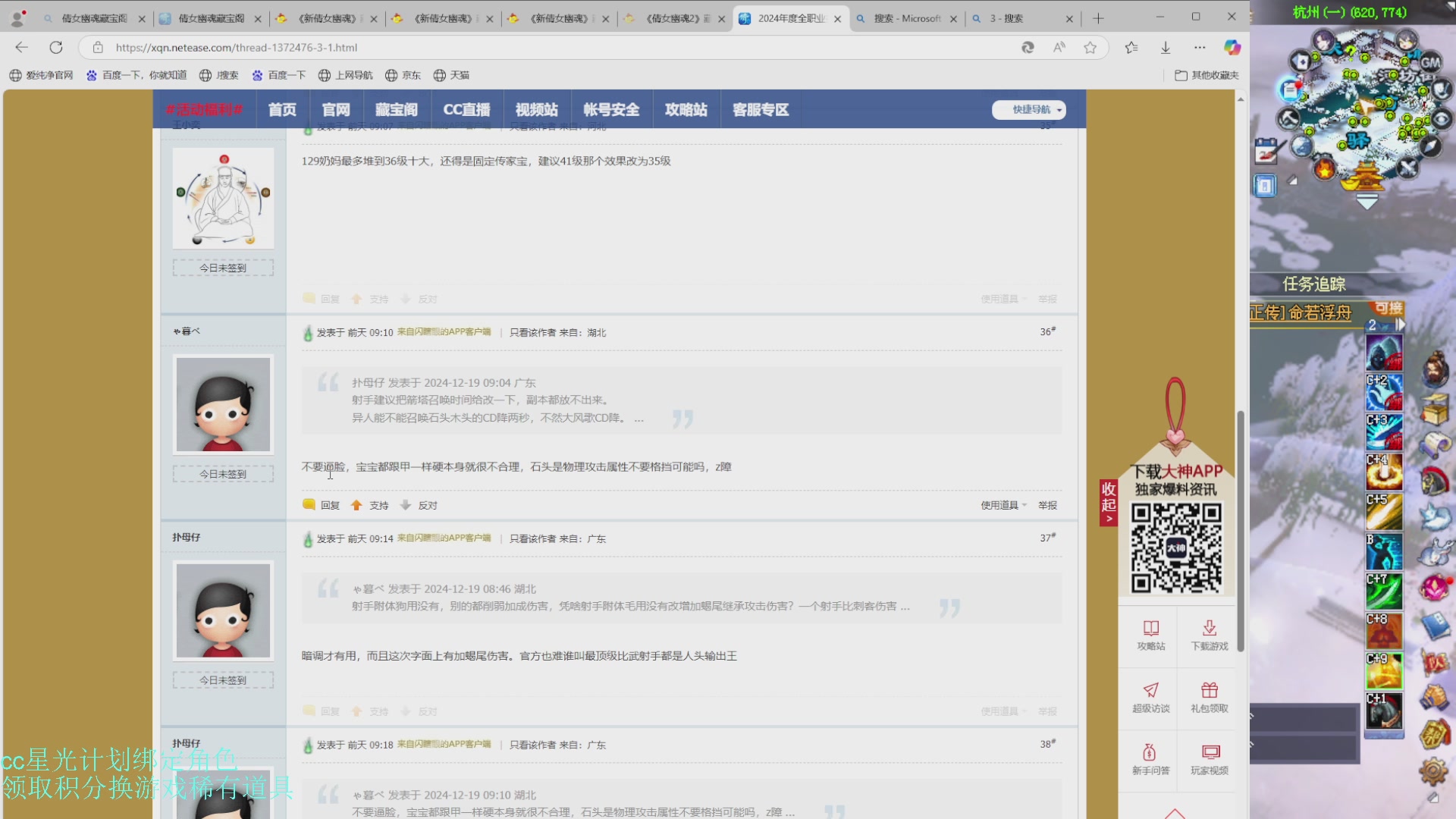Click 举报 report link on post 36

(1047, 505)
